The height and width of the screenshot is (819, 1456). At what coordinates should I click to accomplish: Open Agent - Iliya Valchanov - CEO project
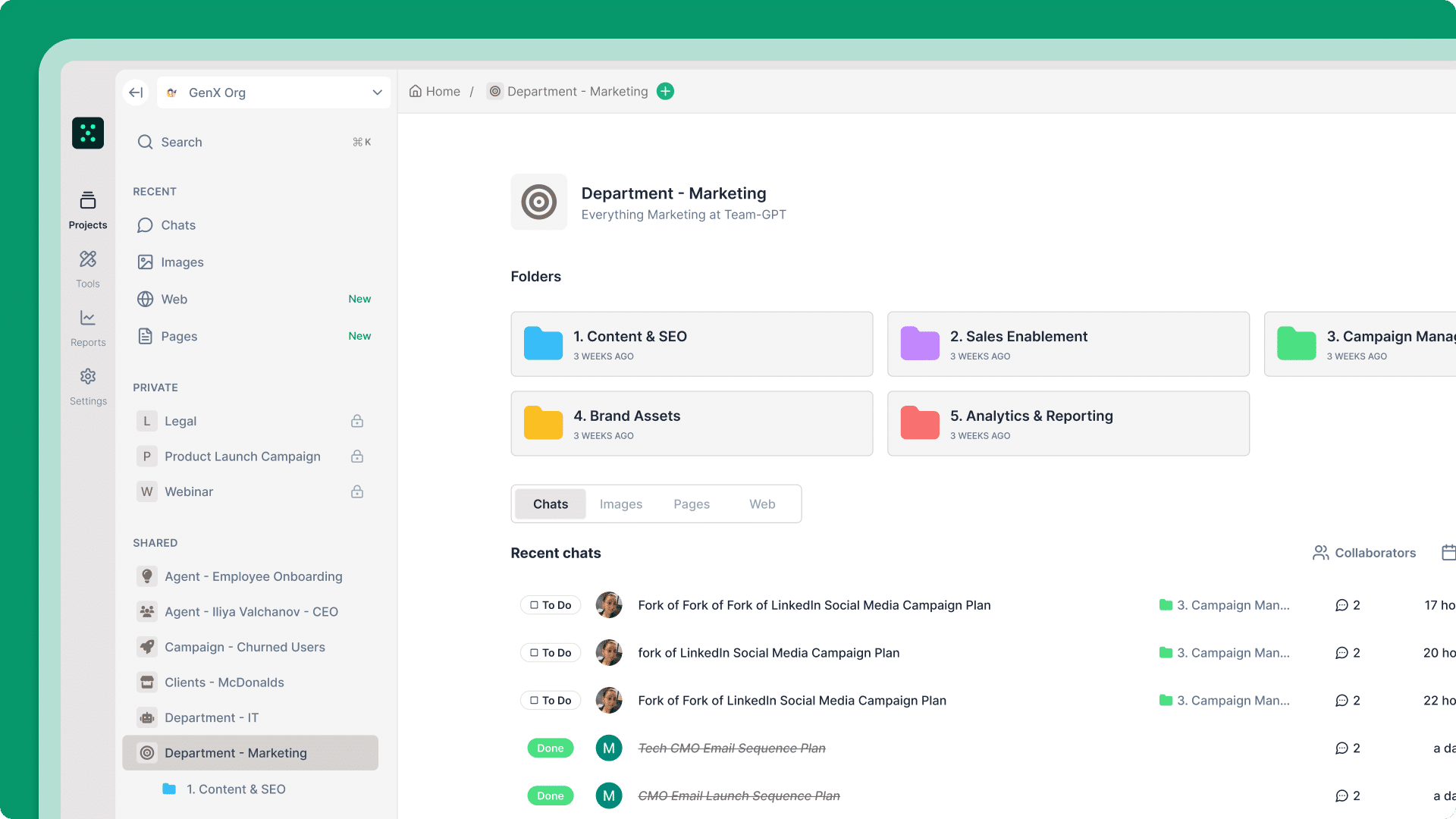(x=250, y=612)
